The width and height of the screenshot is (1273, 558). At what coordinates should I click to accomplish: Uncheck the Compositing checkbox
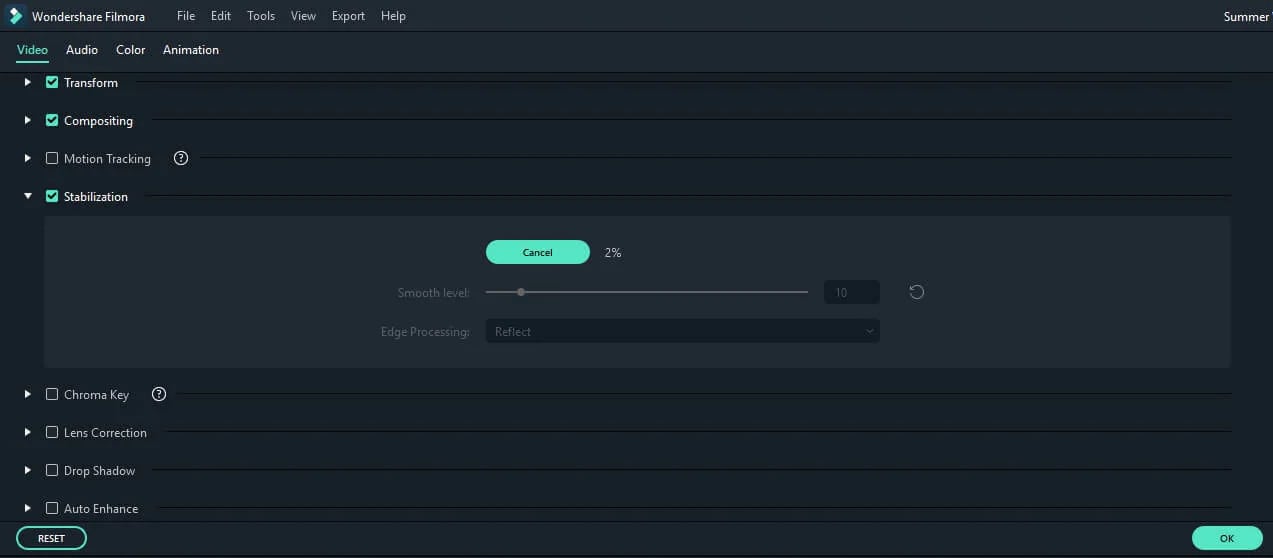(52, 120)
